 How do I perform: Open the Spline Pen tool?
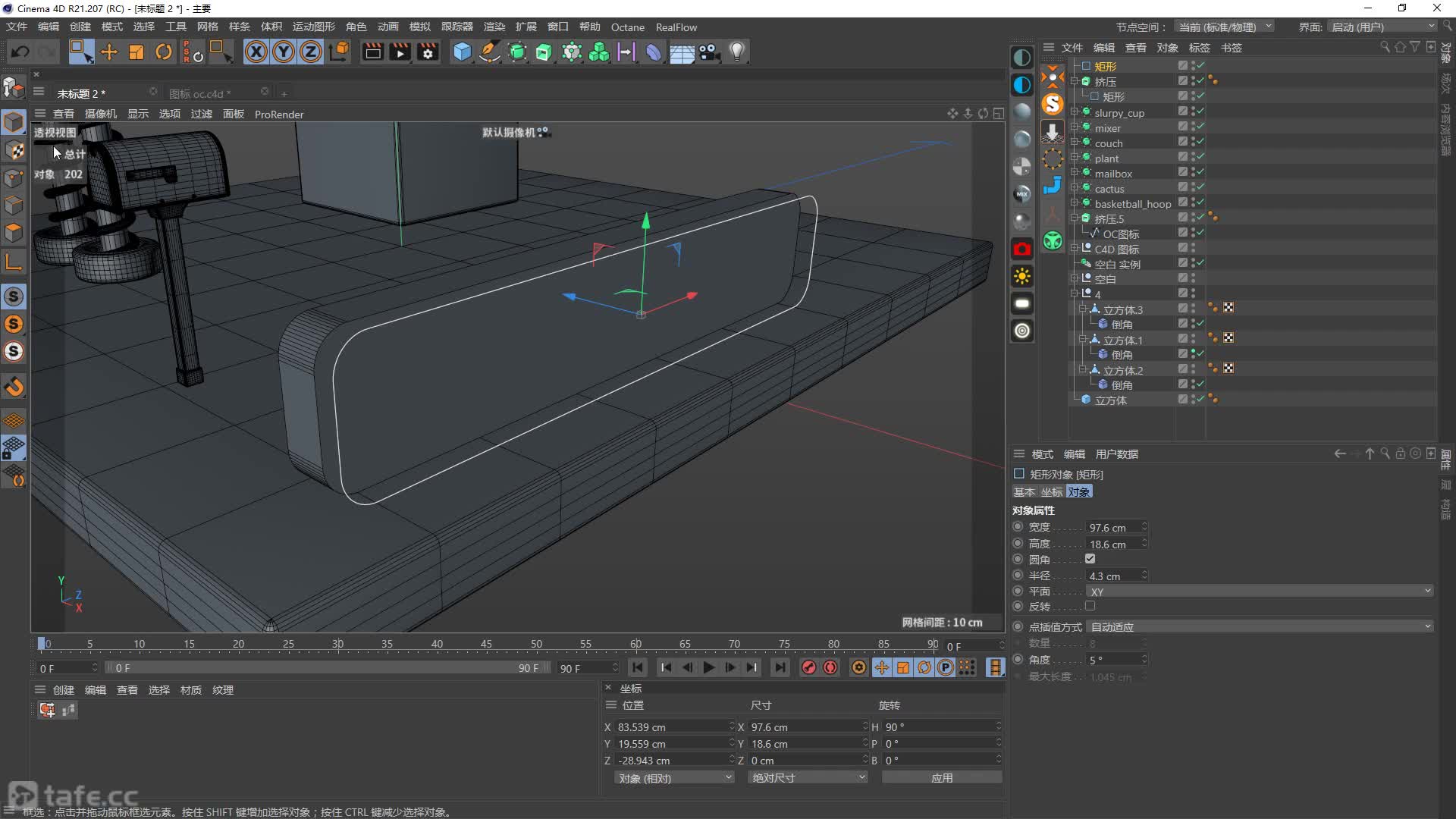click(x=490, y=52)
